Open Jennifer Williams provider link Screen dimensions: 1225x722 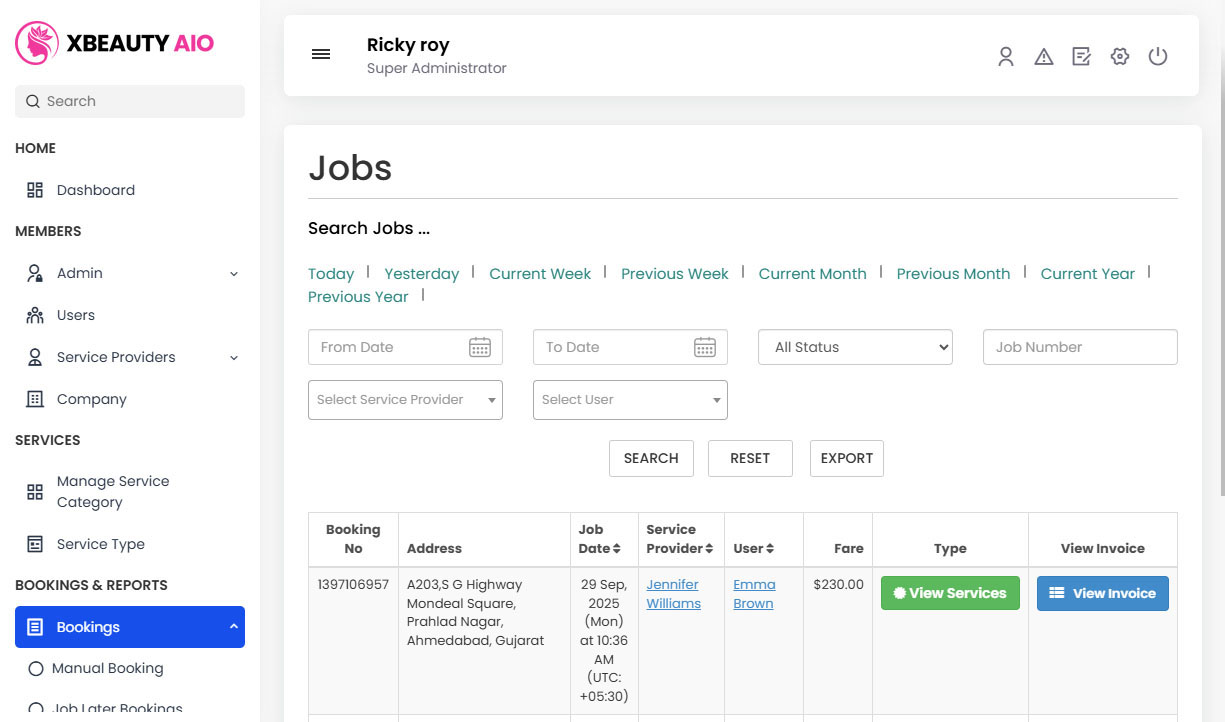673,593
